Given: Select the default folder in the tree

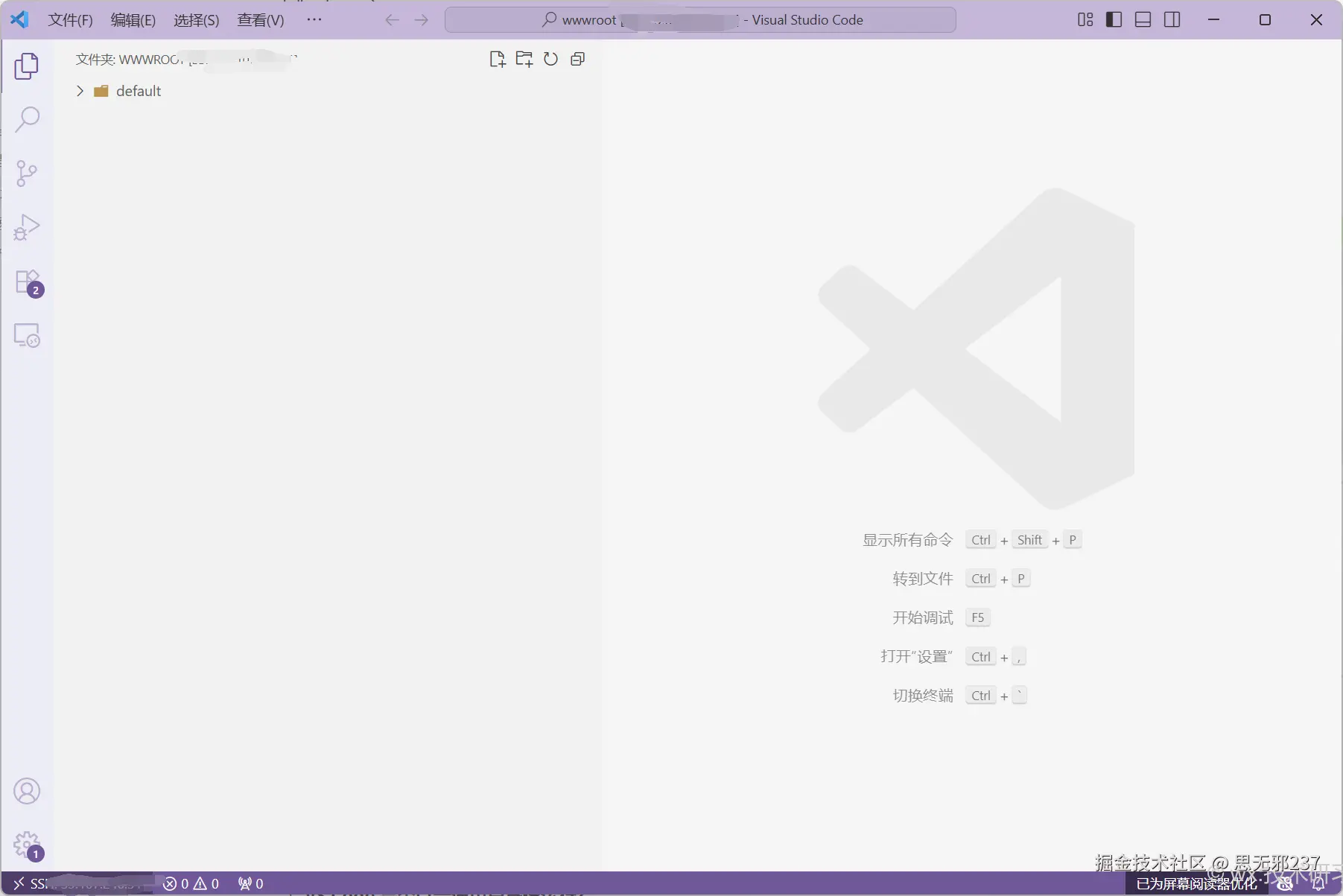Looking at the screenshot, I should click(x=328, y=91).
